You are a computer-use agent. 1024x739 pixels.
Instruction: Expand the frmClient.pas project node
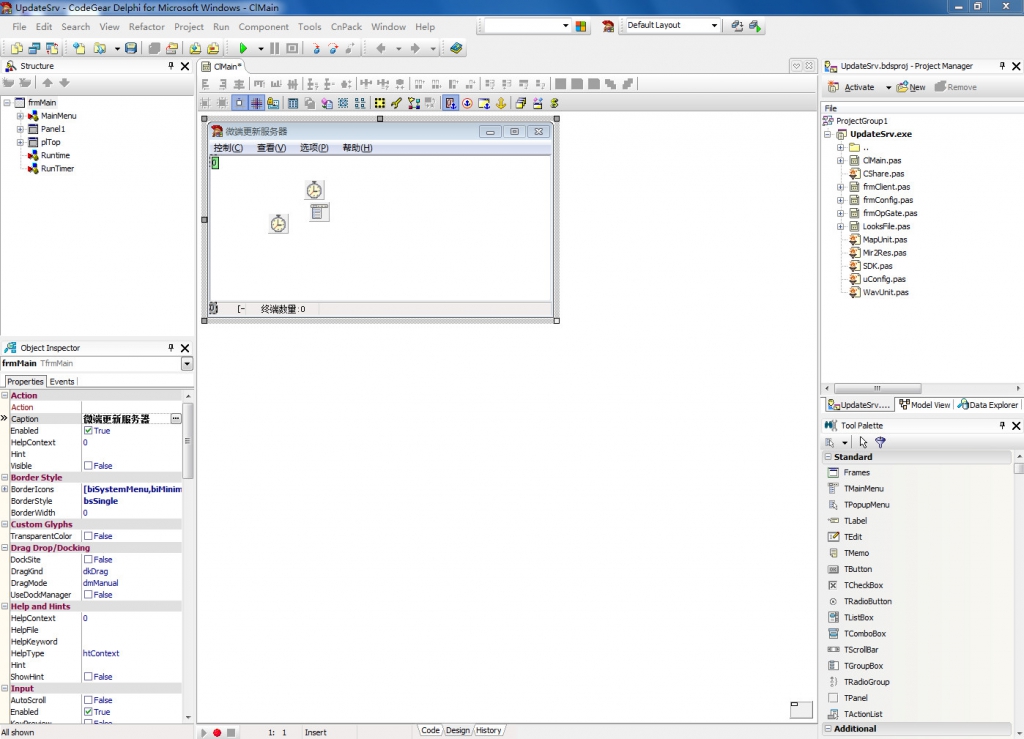(x=841, y=187)
